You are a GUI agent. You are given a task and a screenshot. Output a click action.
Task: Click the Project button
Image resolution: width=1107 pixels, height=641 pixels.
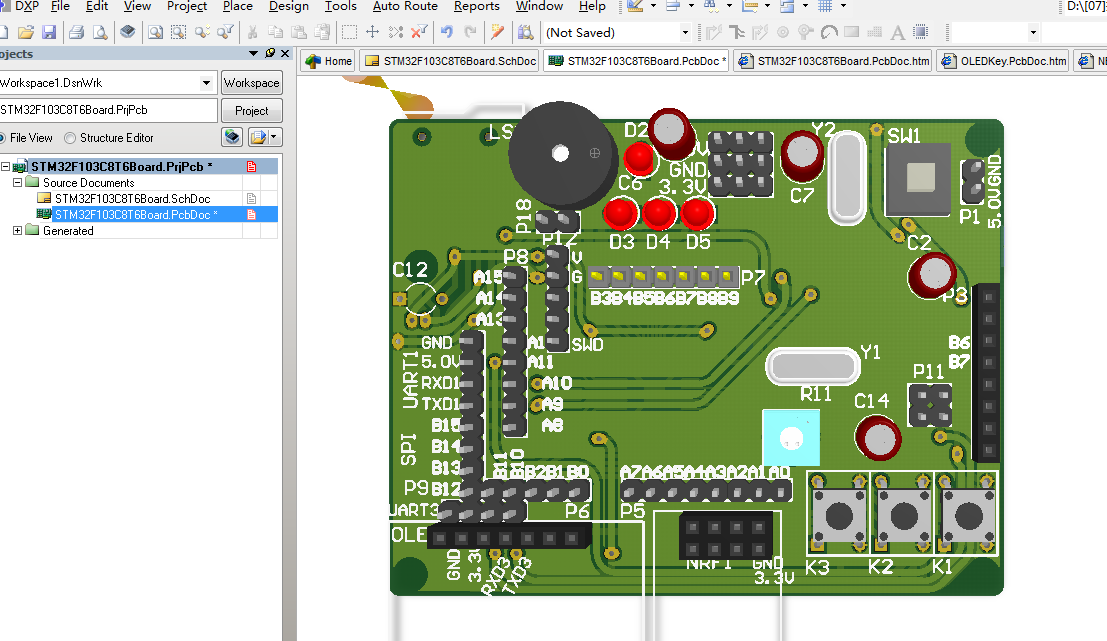(251, 111)
